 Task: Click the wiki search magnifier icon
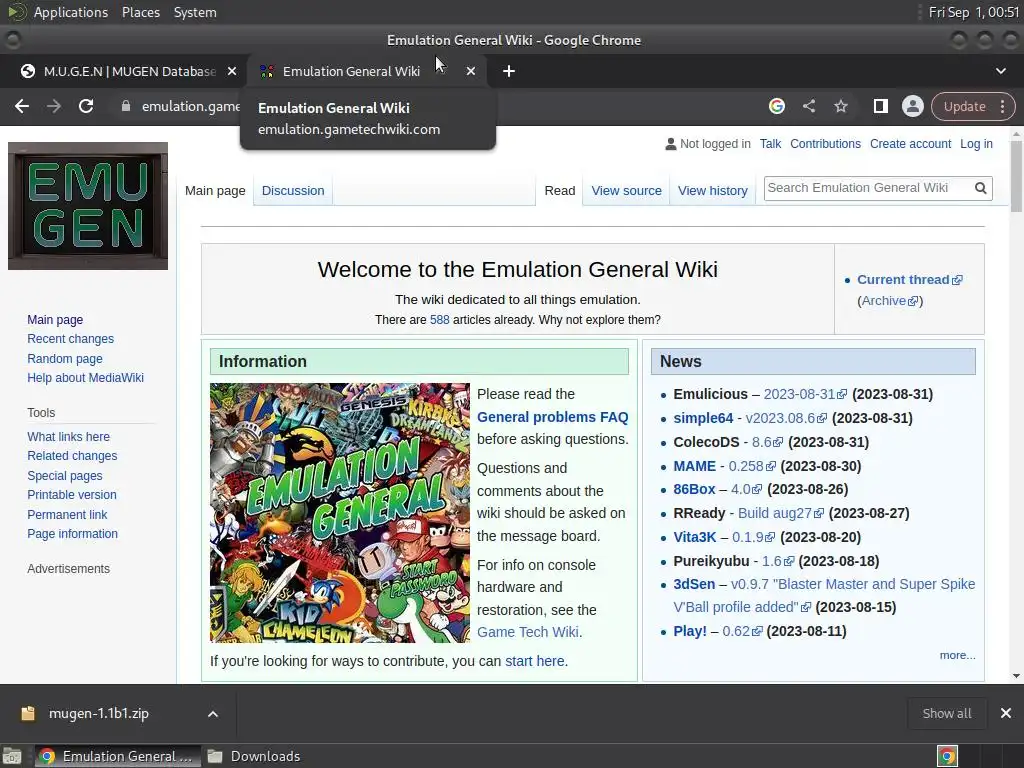coord(980,188)
